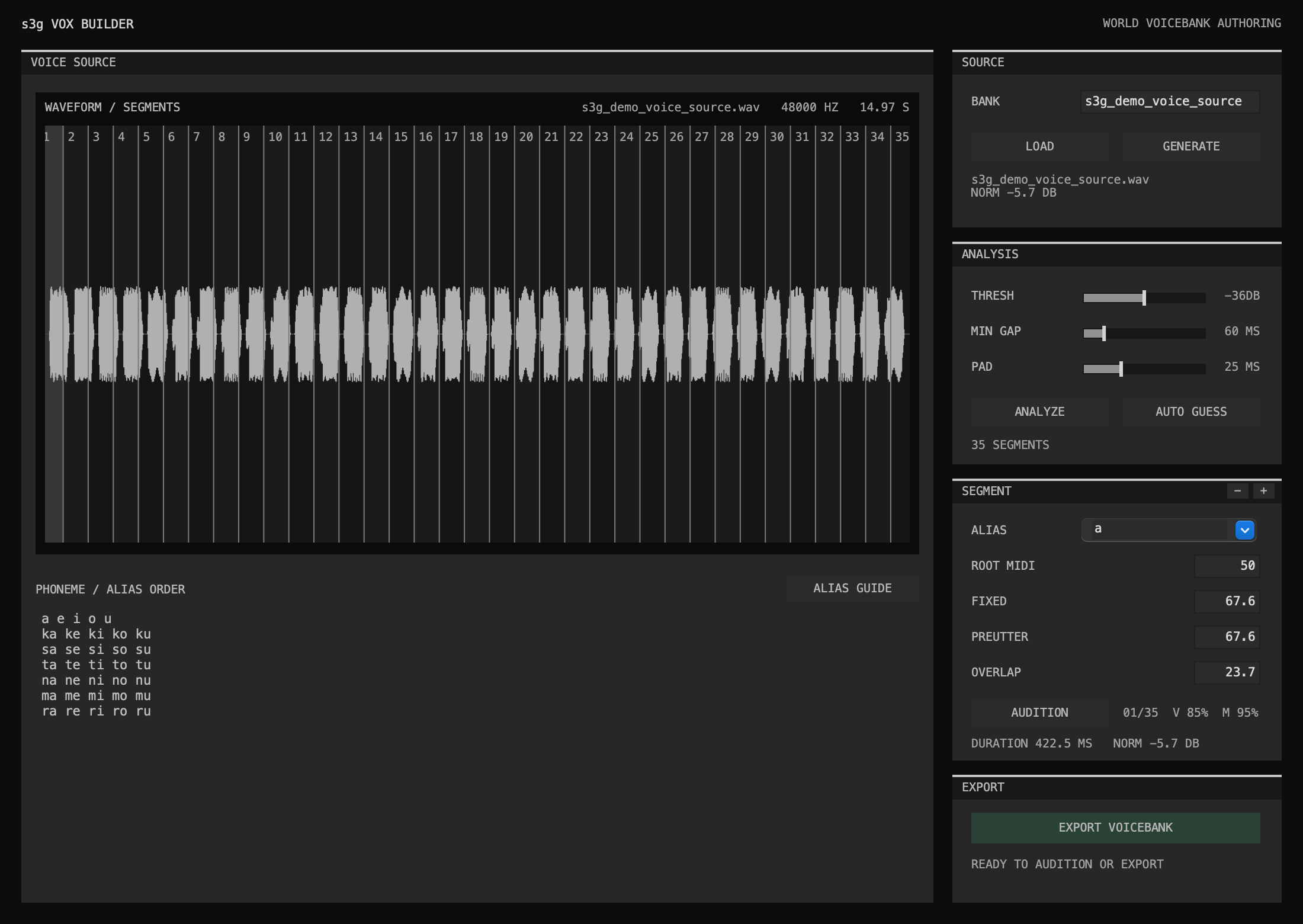The height and width of the screenshot is (924, 1303).
Task: Click the FIXED value field
Action: click(1227, 601)
